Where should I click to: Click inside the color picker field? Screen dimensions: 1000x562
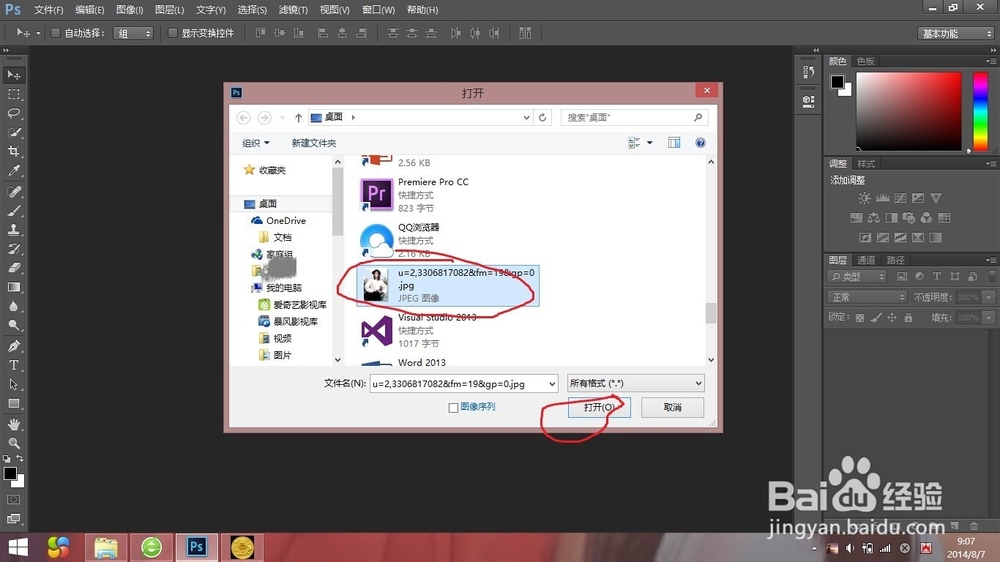[x=908, y=112]
